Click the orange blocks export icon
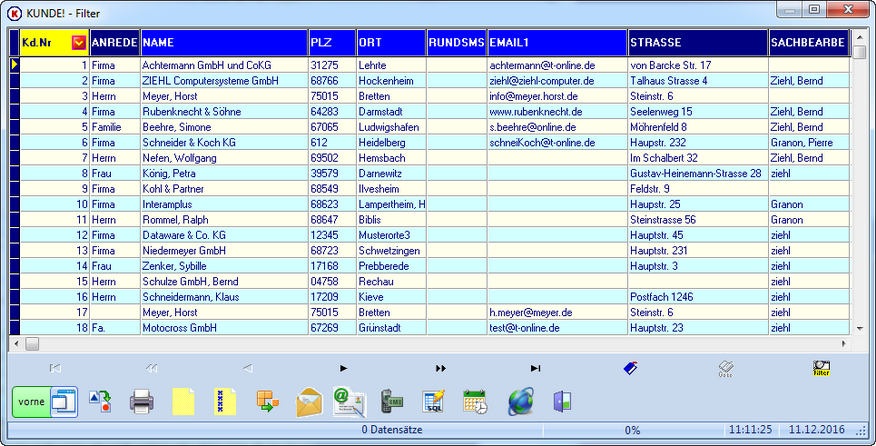This screenshot has height=446, width=876. pyautogui.click(x=268, y=402)
